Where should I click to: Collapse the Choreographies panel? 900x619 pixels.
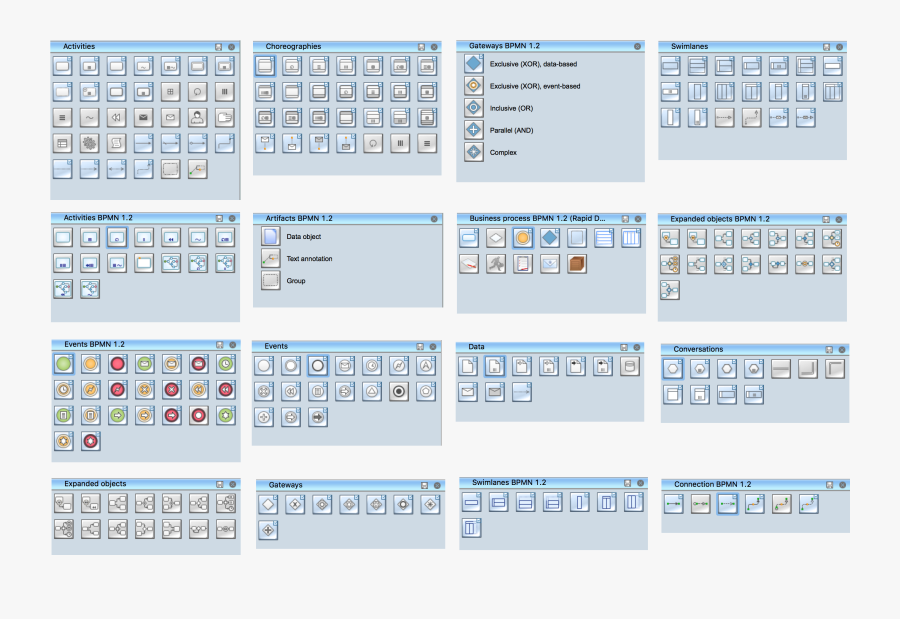coord(434,46)
